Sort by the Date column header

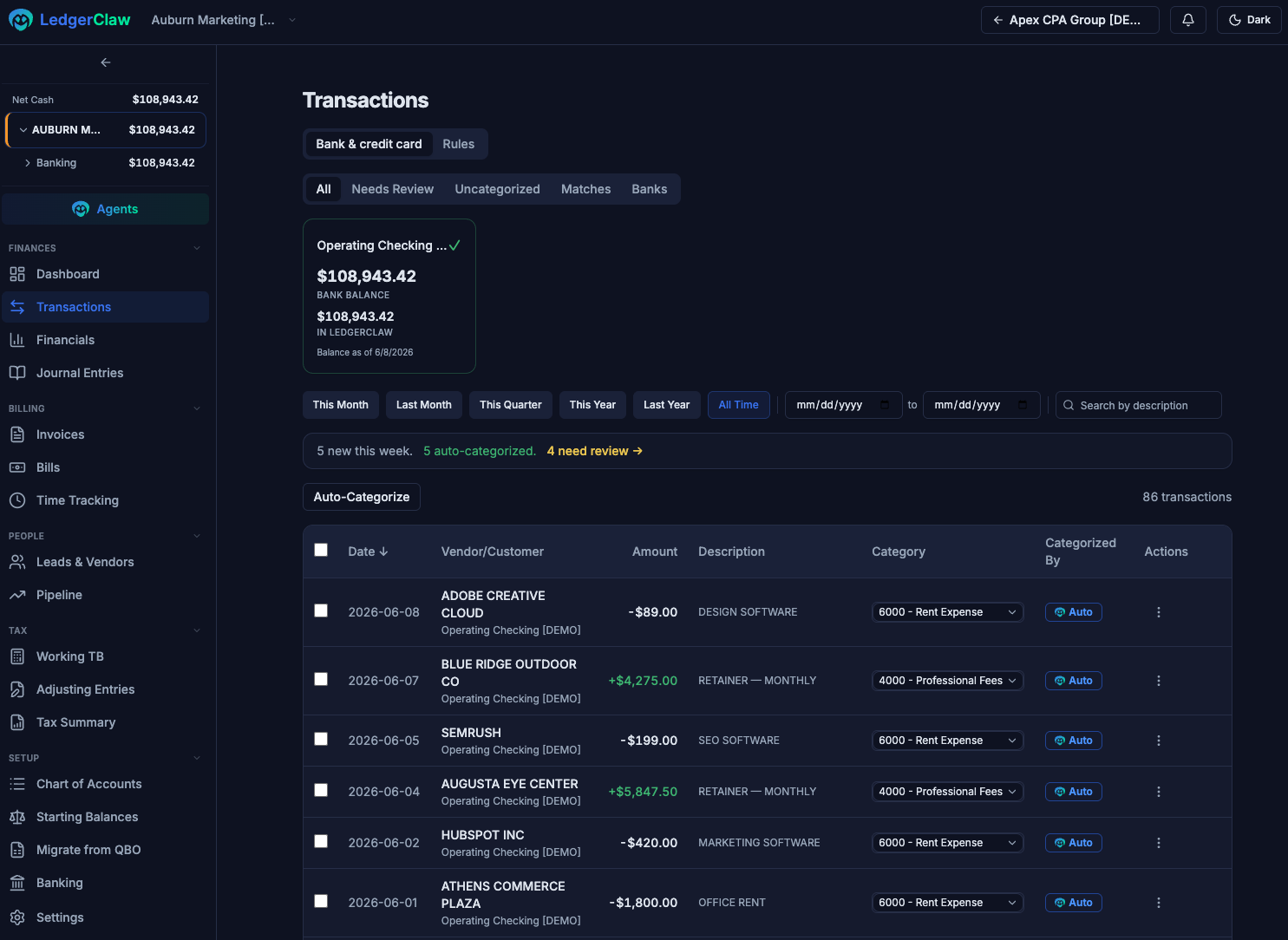pyautogui.click(x=368, y=552)
